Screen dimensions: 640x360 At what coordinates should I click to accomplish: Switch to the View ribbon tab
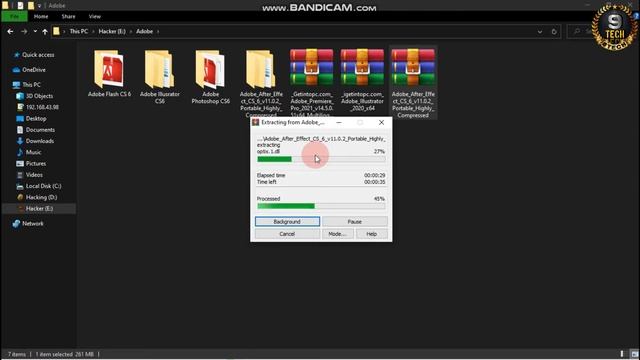click(95, 16)
